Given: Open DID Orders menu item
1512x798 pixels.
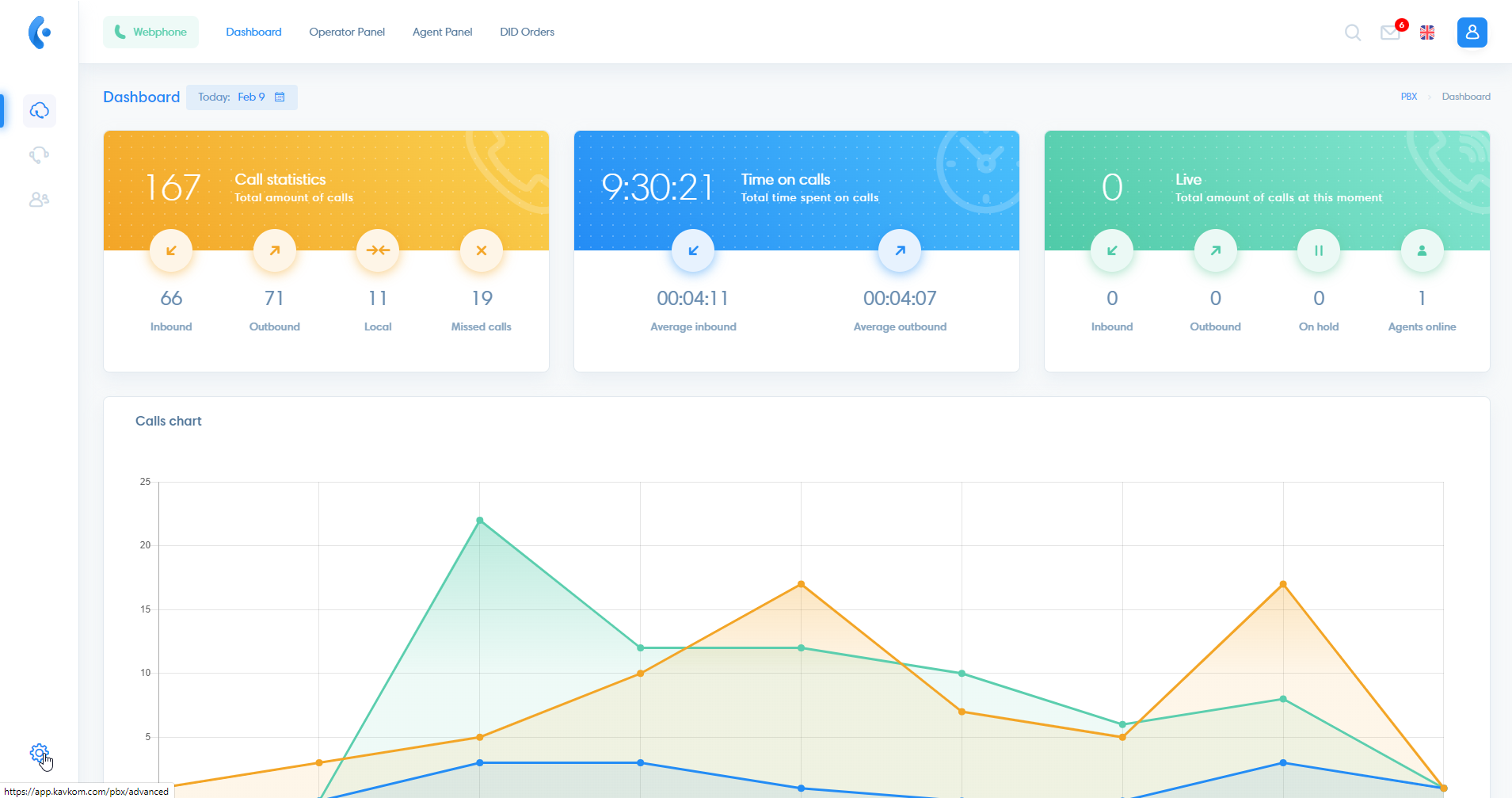Looking at the screenshot, I should 527,32.
